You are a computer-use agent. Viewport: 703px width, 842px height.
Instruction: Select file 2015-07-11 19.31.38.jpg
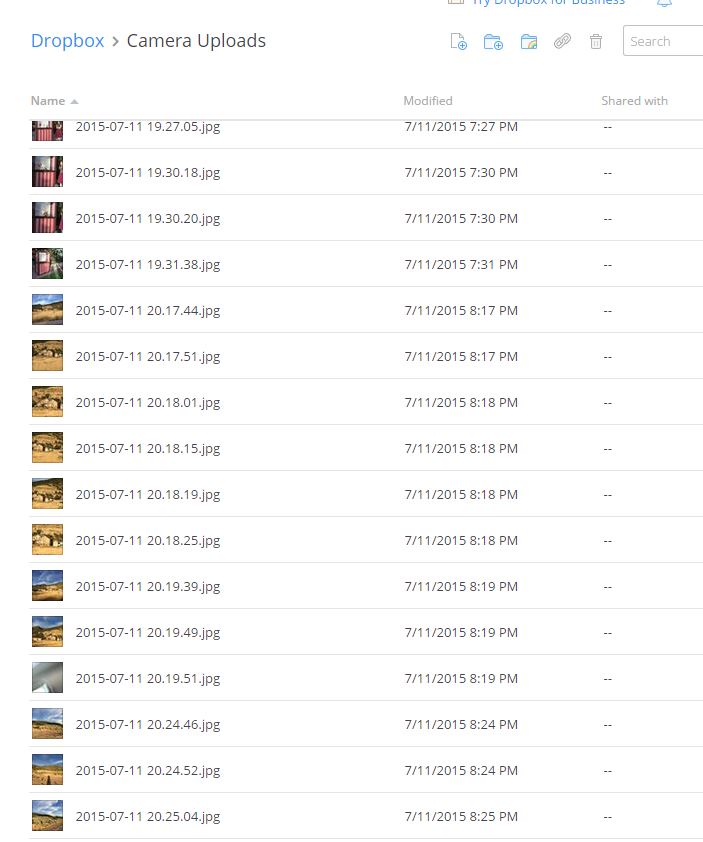[366, 264]
